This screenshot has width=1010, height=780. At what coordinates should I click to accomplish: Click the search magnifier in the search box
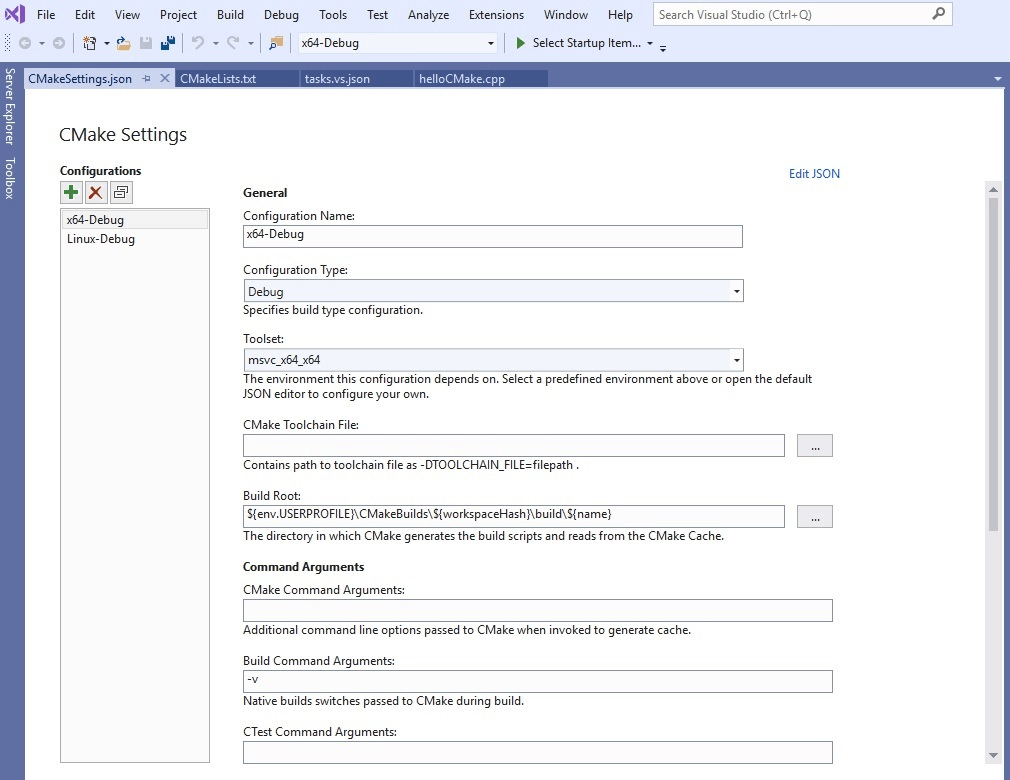coord(934,14)
